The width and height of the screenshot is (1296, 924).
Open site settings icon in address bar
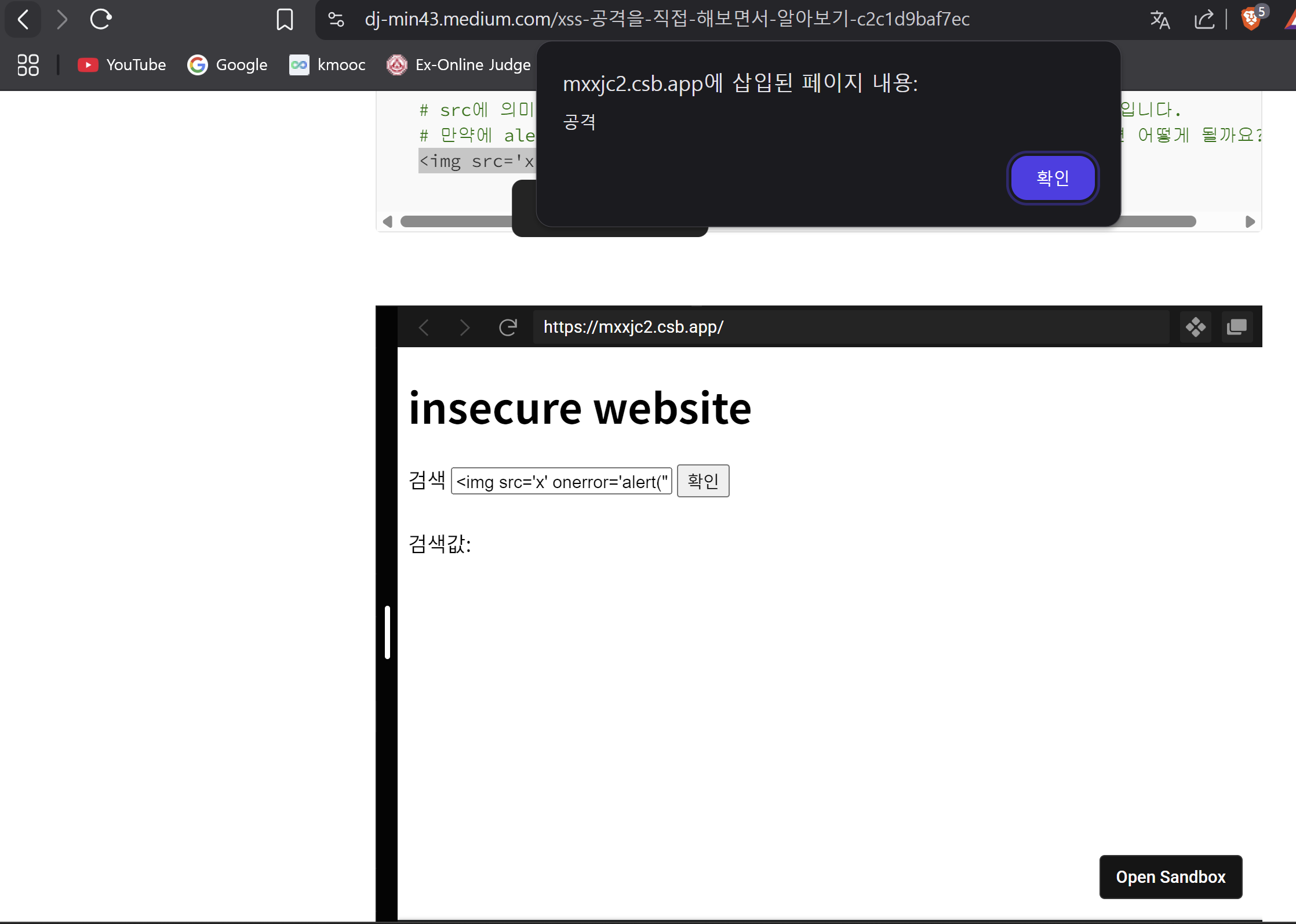pyautogui.click(x=336, y=19)
